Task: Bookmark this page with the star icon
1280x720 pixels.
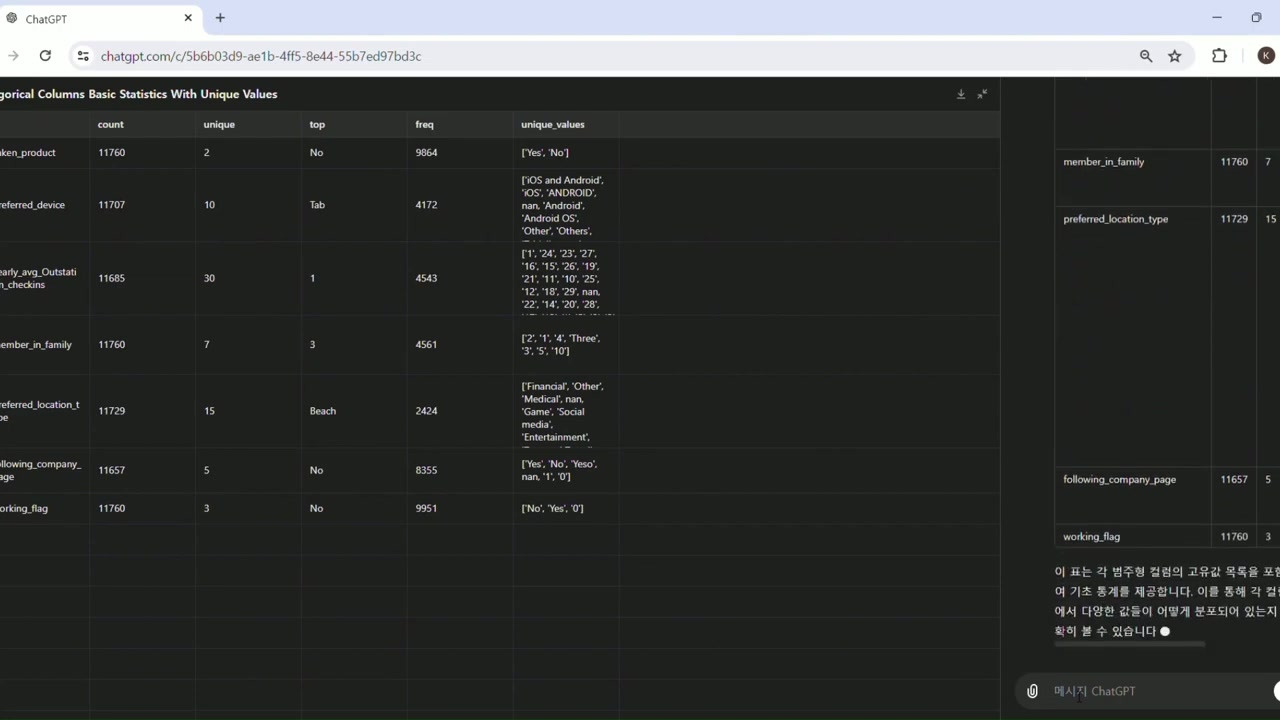Action: click(1175, 56)
